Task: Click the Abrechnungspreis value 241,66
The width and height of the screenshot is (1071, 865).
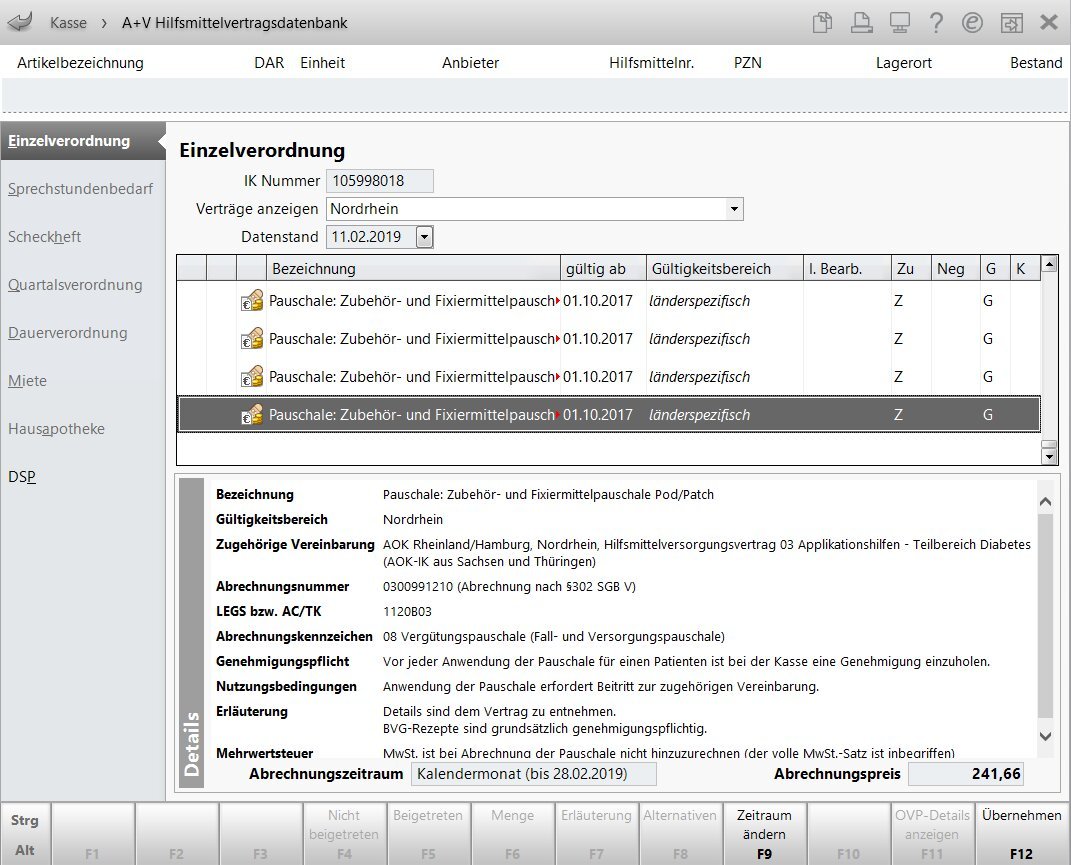Action: (966, 774)
